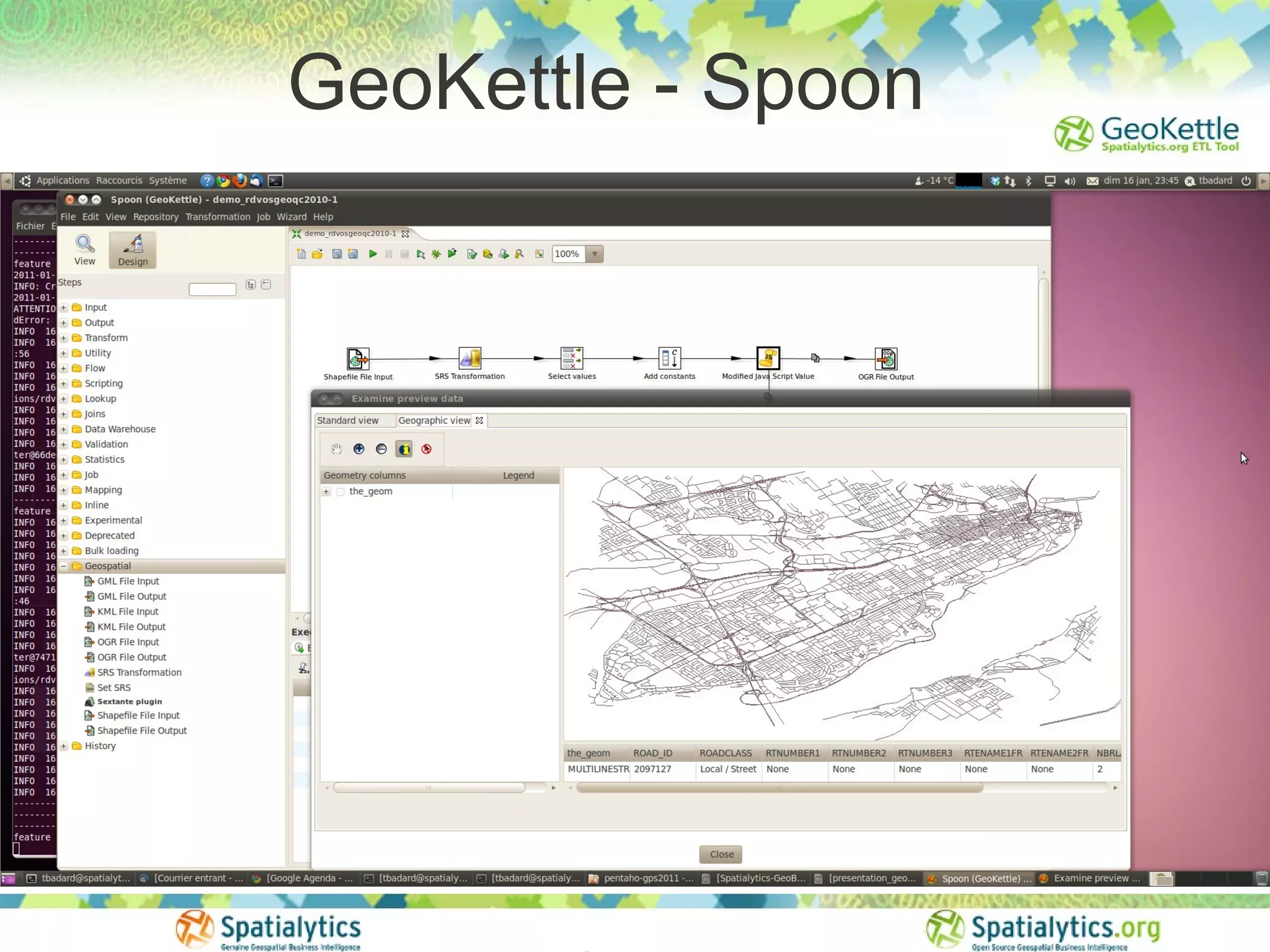Select the demo_rdvosgeoqc2010-1 transformation tab
1270x952 pixels.
(x=350, y=234)
